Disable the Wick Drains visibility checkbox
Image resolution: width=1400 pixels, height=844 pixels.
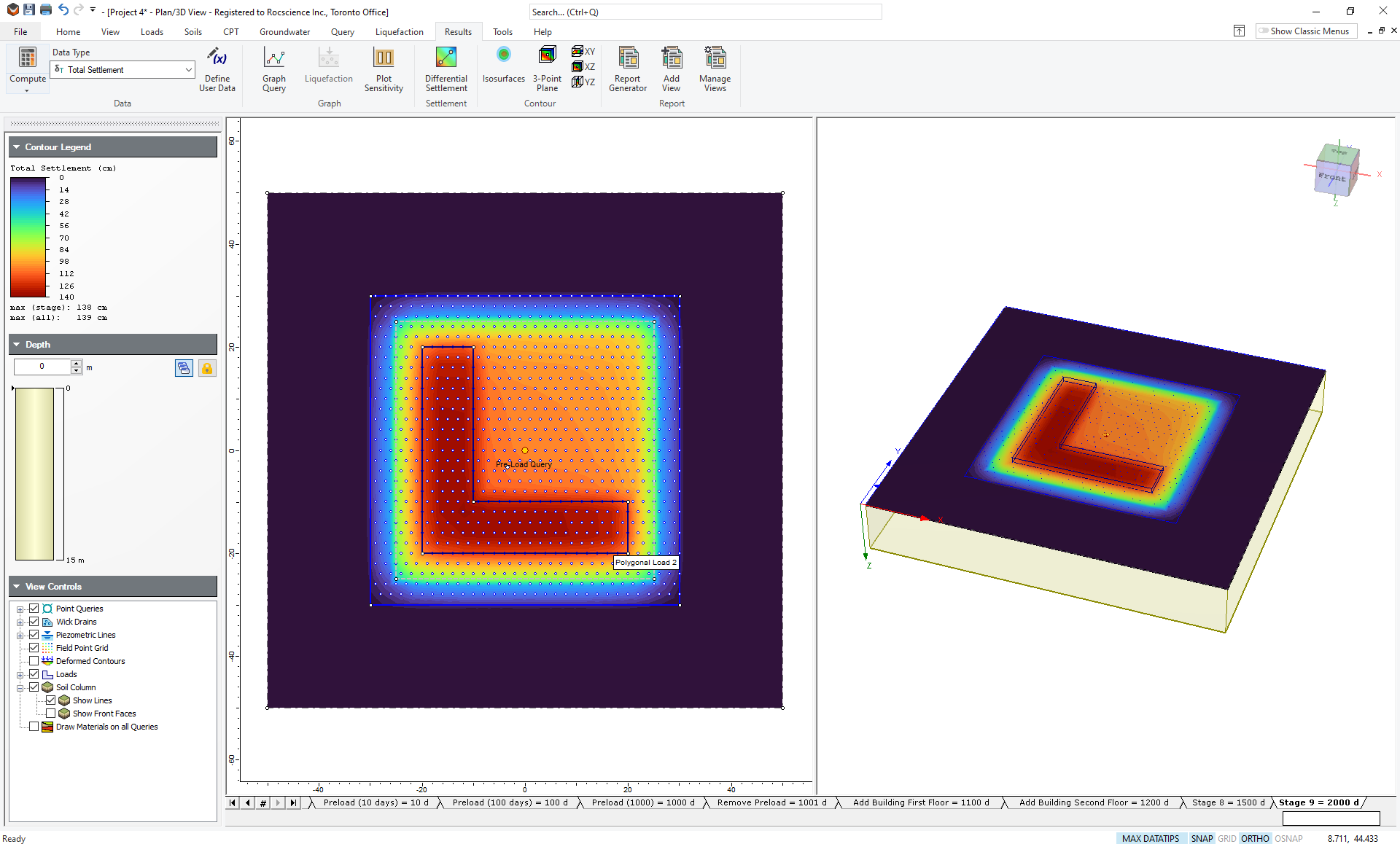pos(34,622)
